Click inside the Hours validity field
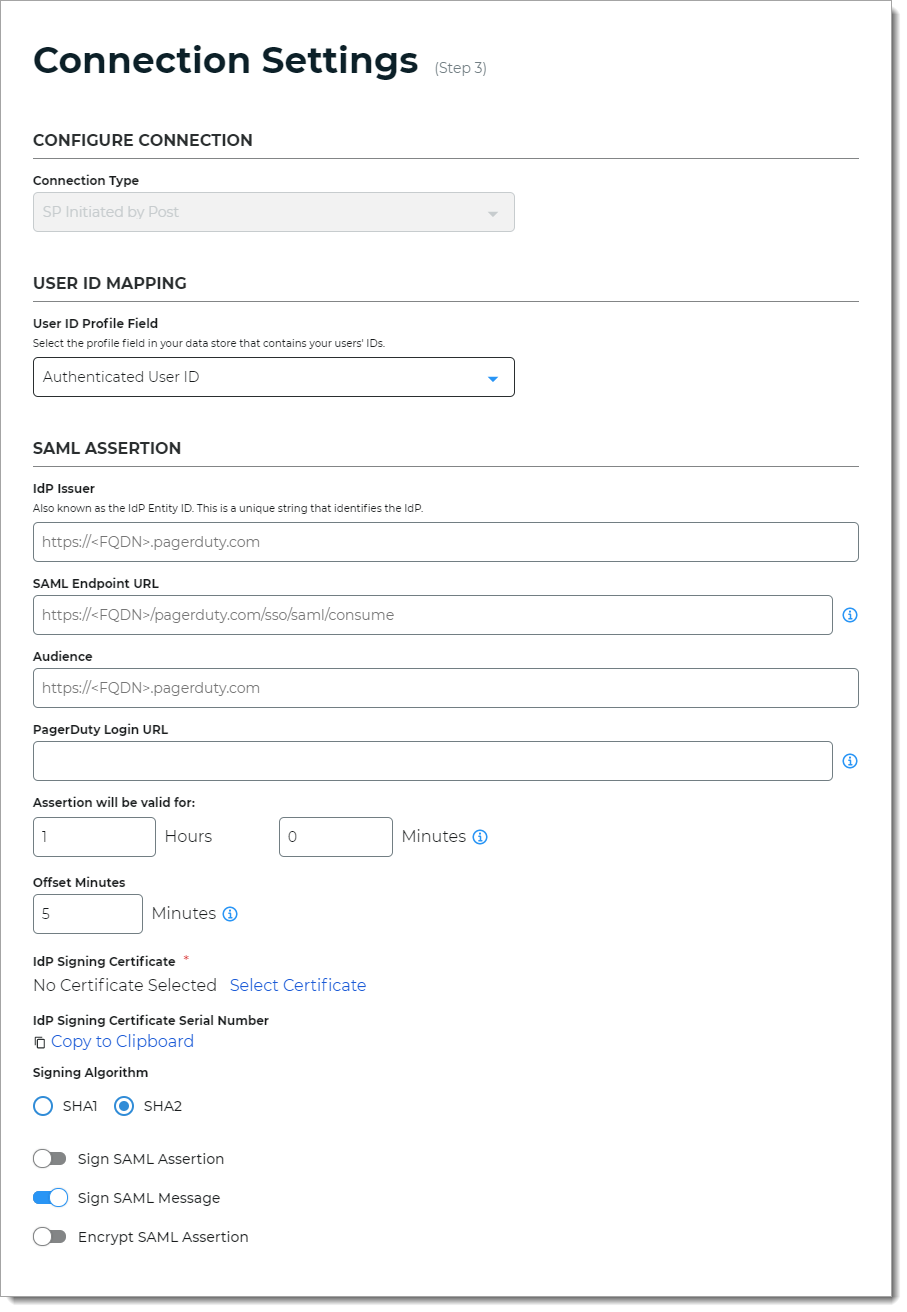The width and height of the screenshot is (907, 1312). (x=94, y=837)
